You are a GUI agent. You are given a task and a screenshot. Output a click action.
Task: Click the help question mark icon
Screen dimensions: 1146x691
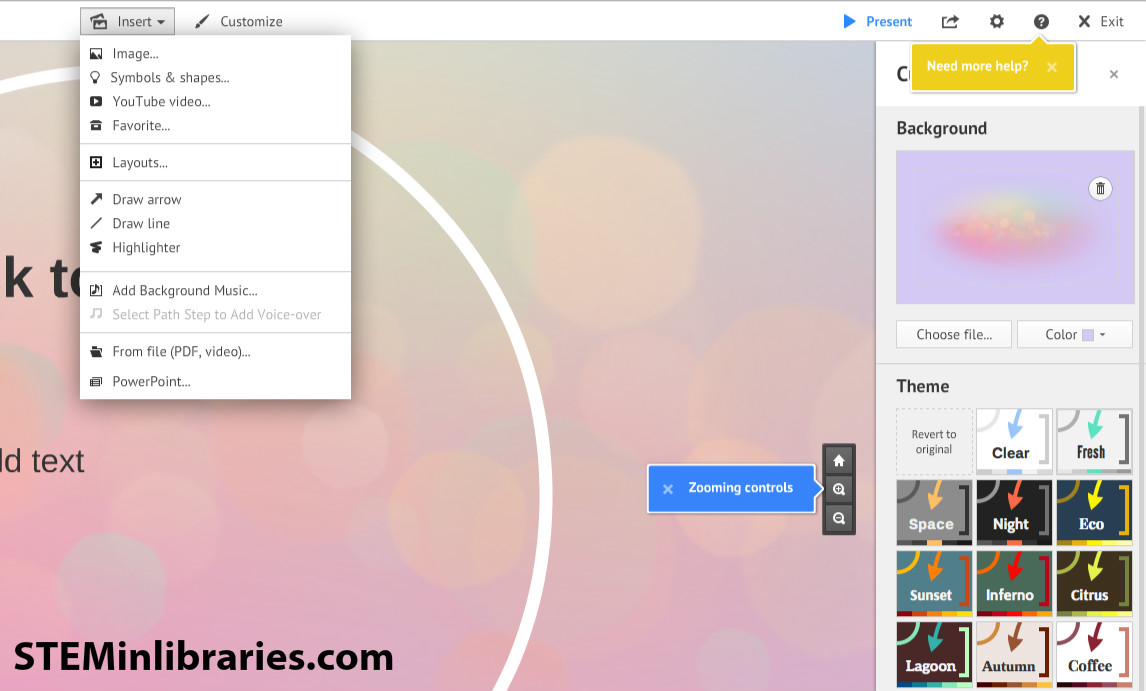coord(1041,21)
